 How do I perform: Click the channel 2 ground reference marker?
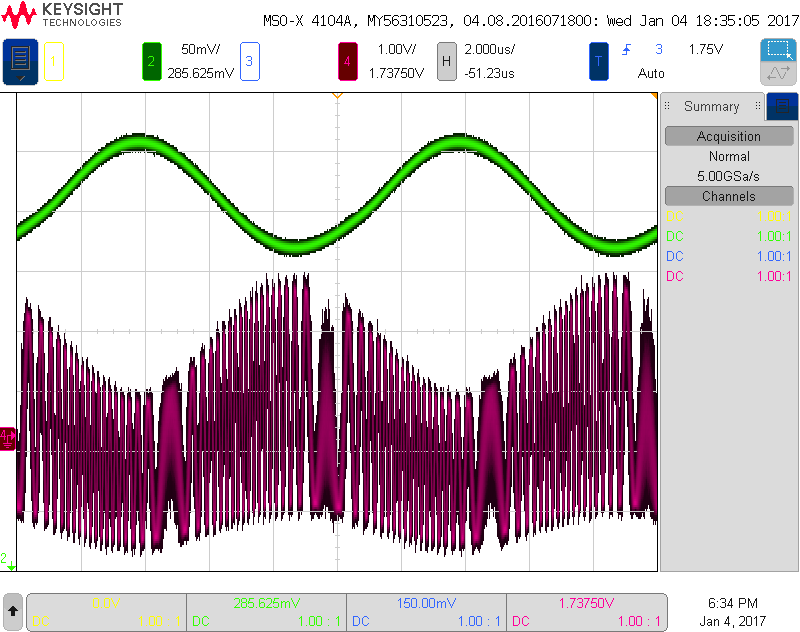[x=8, y=561]
